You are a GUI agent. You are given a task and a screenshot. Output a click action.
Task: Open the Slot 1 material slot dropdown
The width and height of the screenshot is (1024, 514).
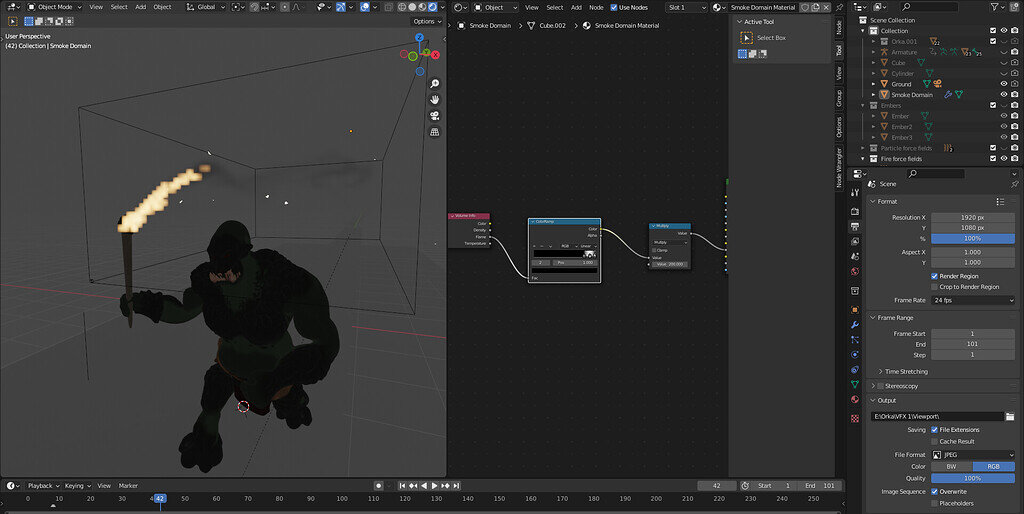[686, 7]
